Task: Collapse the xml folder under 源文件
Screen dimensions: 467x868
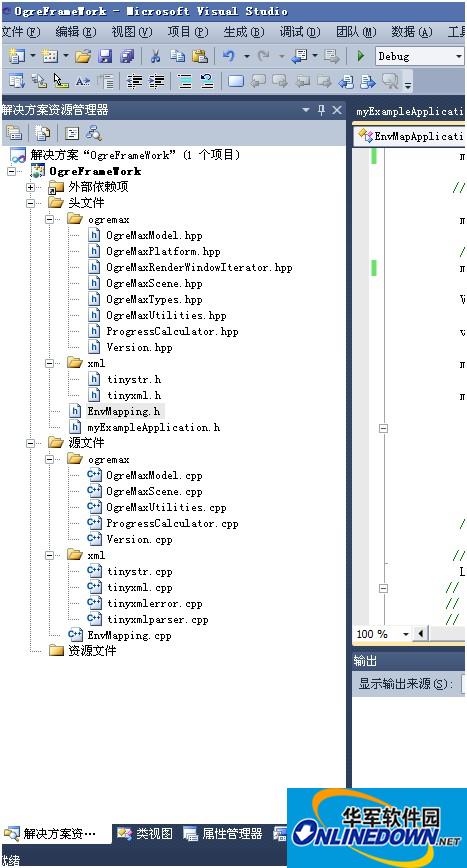Action: click(50, 555)
